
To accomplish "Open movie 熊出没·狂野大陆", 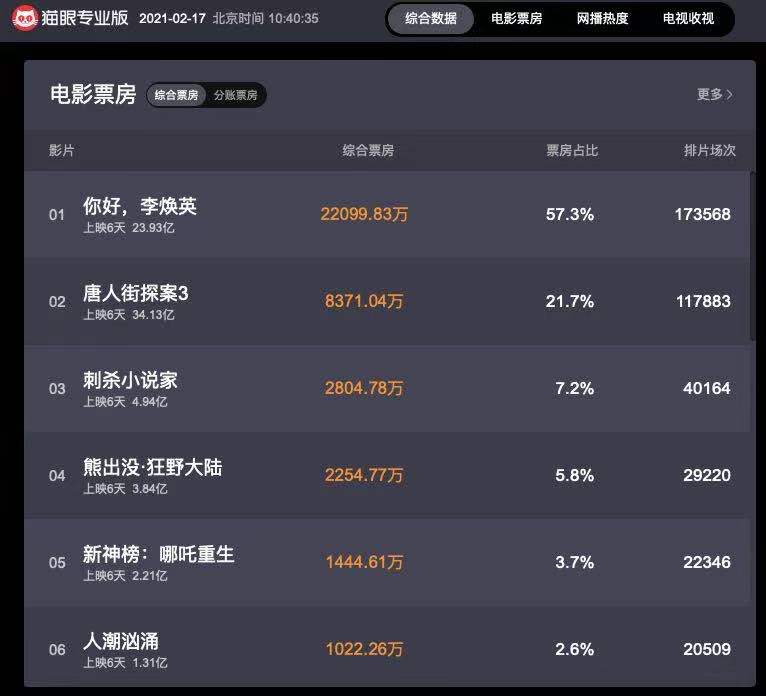I will pos(153,468).
